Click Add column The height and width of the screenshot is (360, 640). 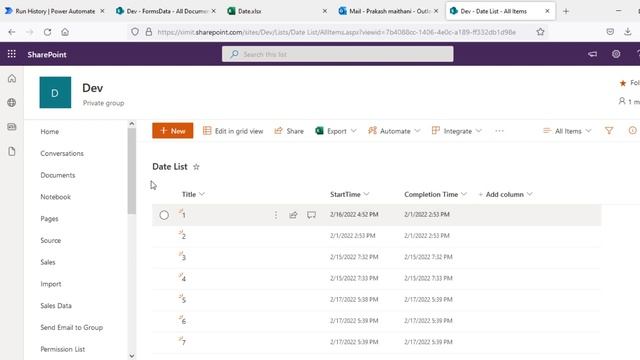[505, 194]
